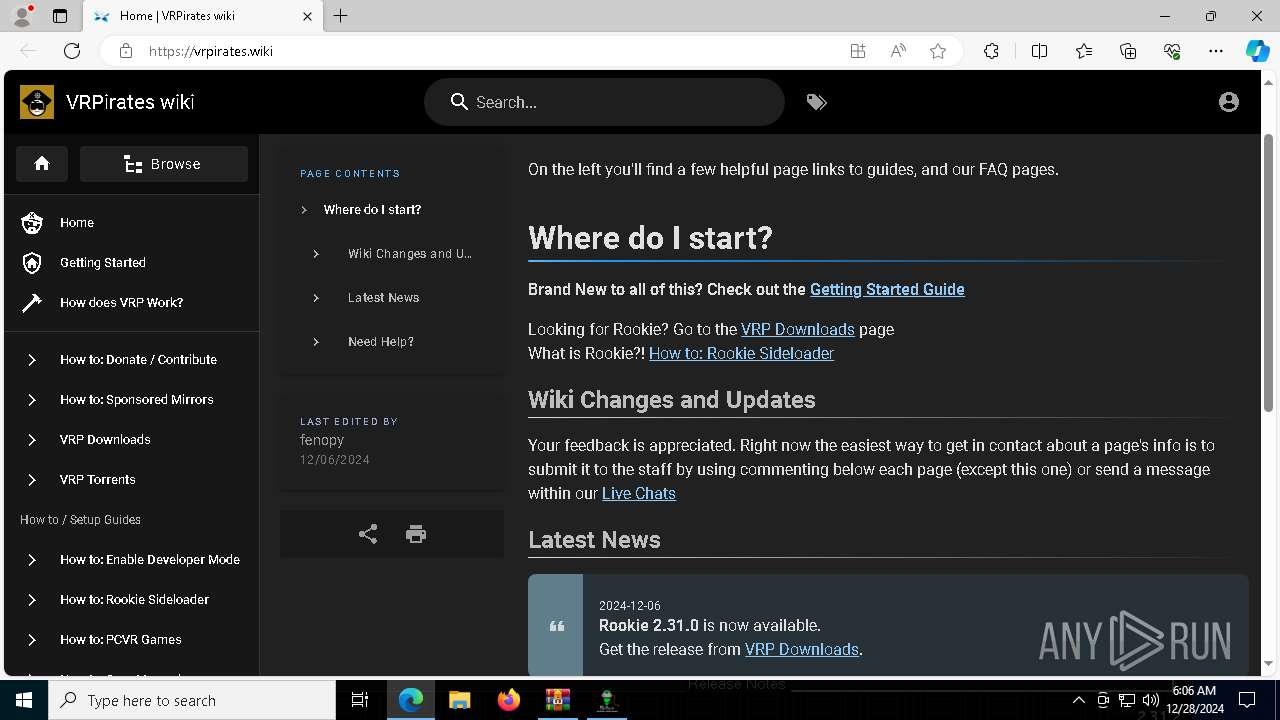Open Tab actions menu icon
This screenshot has width=1280, height=720.
coord(60,16)
